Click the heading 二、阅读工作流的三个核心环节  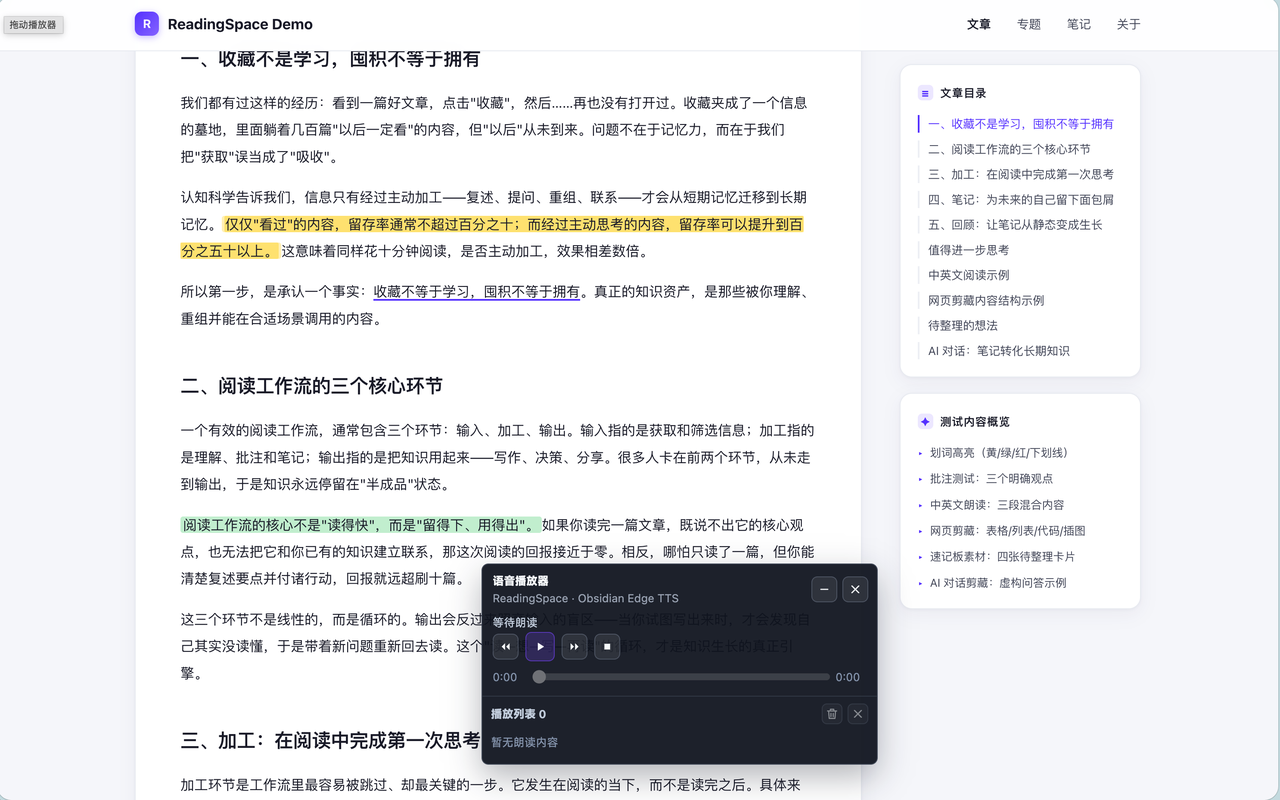(312, 386)
